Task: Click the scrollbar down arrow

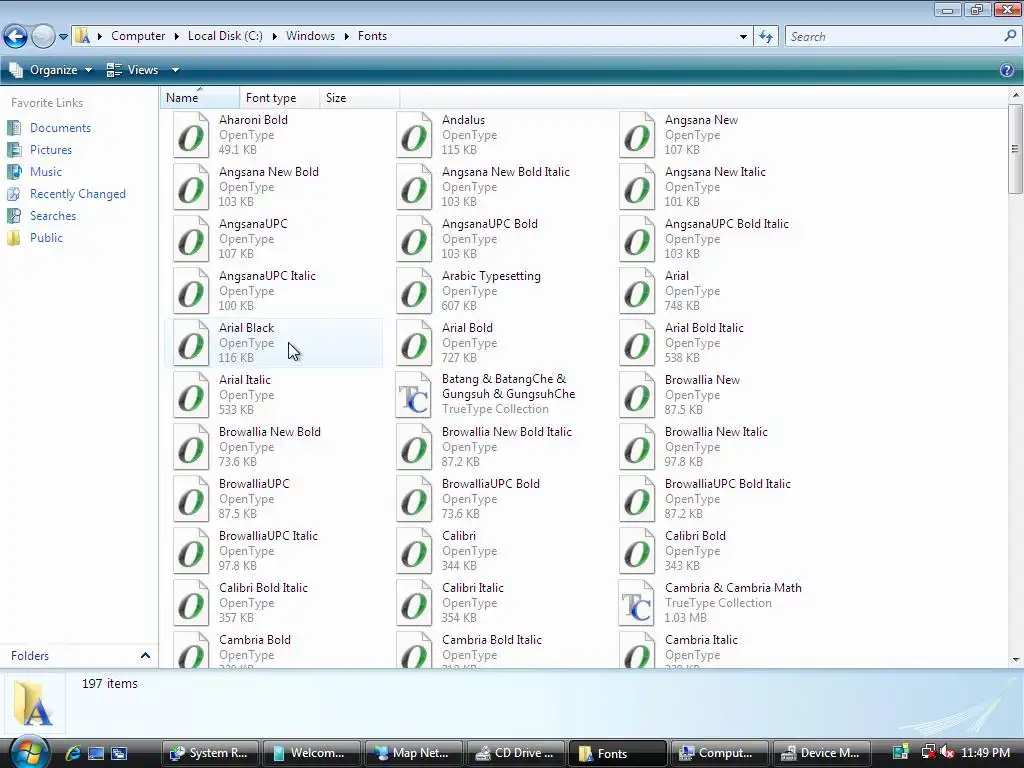Action: click(1016, 660)
